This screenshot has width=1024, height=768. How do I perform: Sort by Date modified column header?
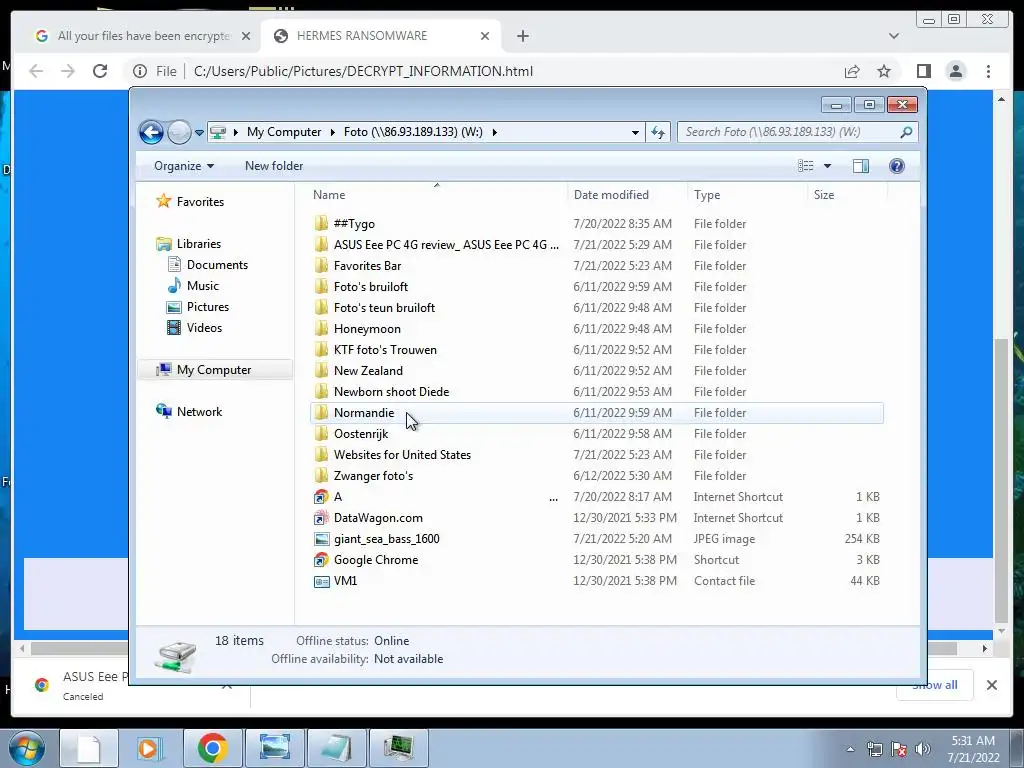[611, 195]
